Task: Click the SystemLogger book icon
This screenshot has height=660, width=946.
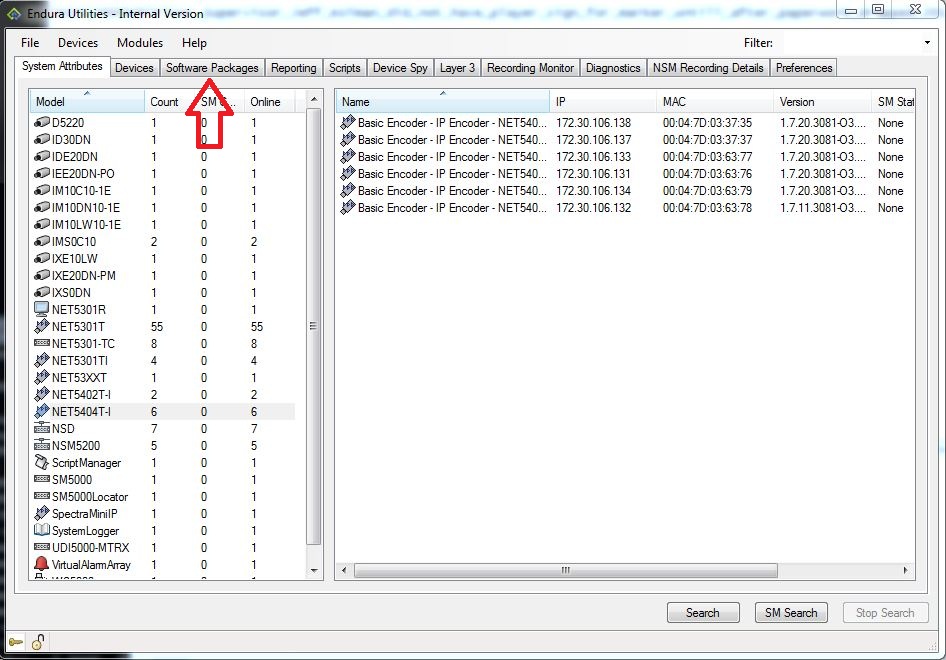Action: (41, 530)
